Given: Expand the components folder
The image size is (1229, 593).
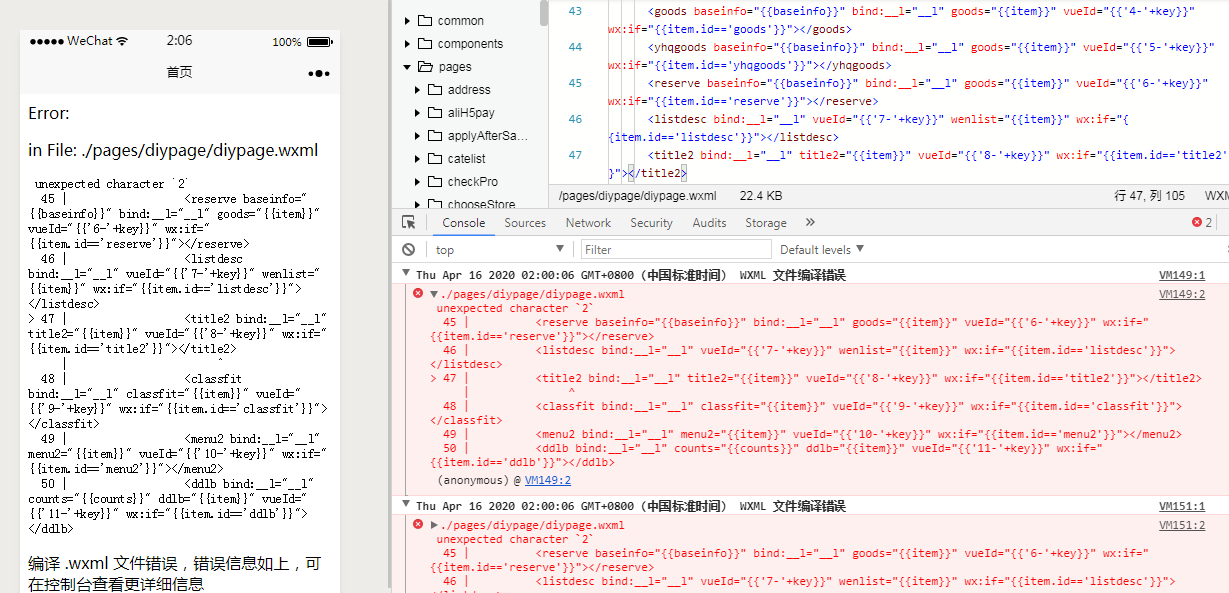Looking at the screenshot, I should pyautogui.click(x=407, y=43).
